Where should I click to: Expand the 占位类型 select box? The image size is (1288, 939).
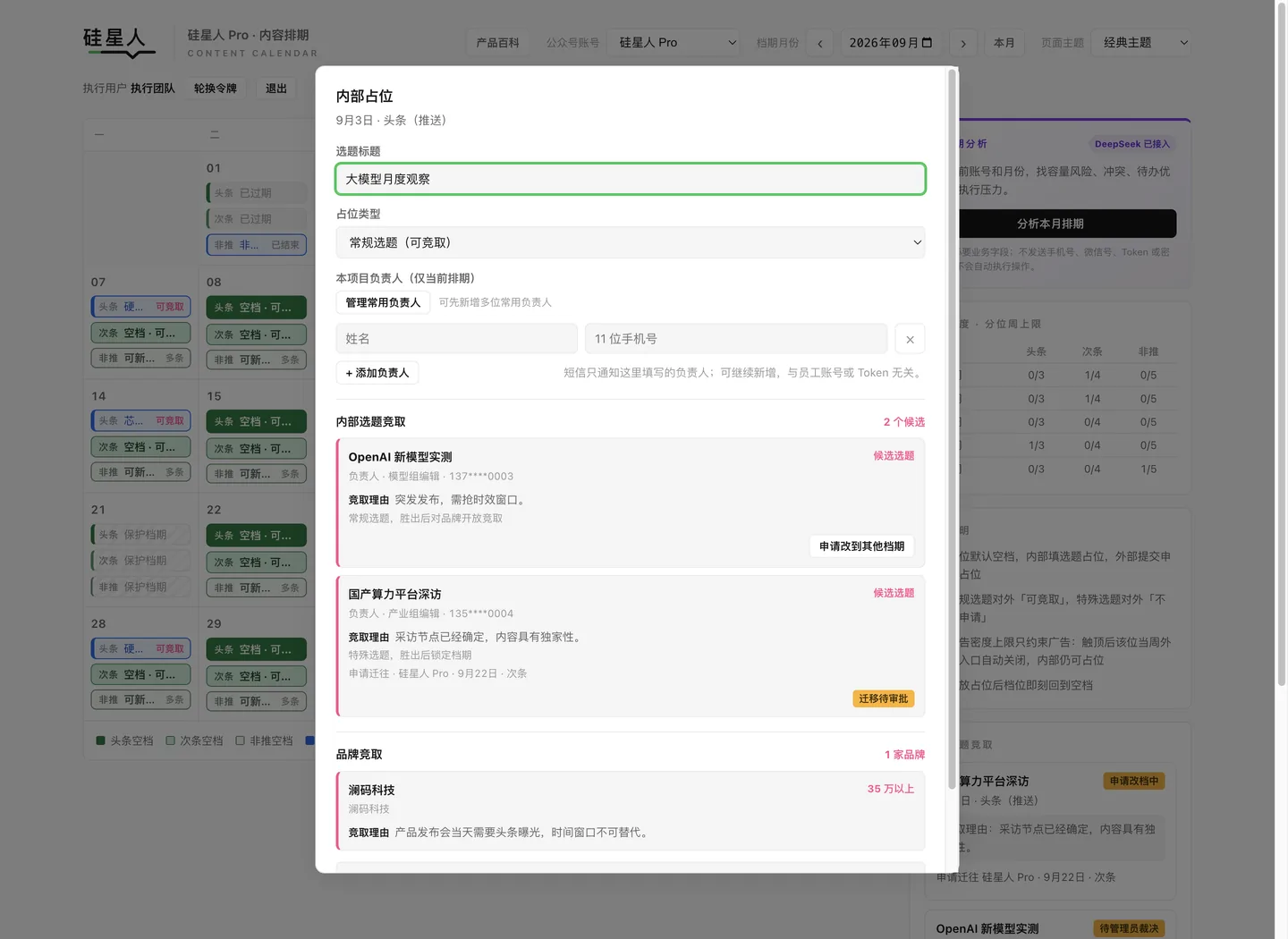coord(631,242)
